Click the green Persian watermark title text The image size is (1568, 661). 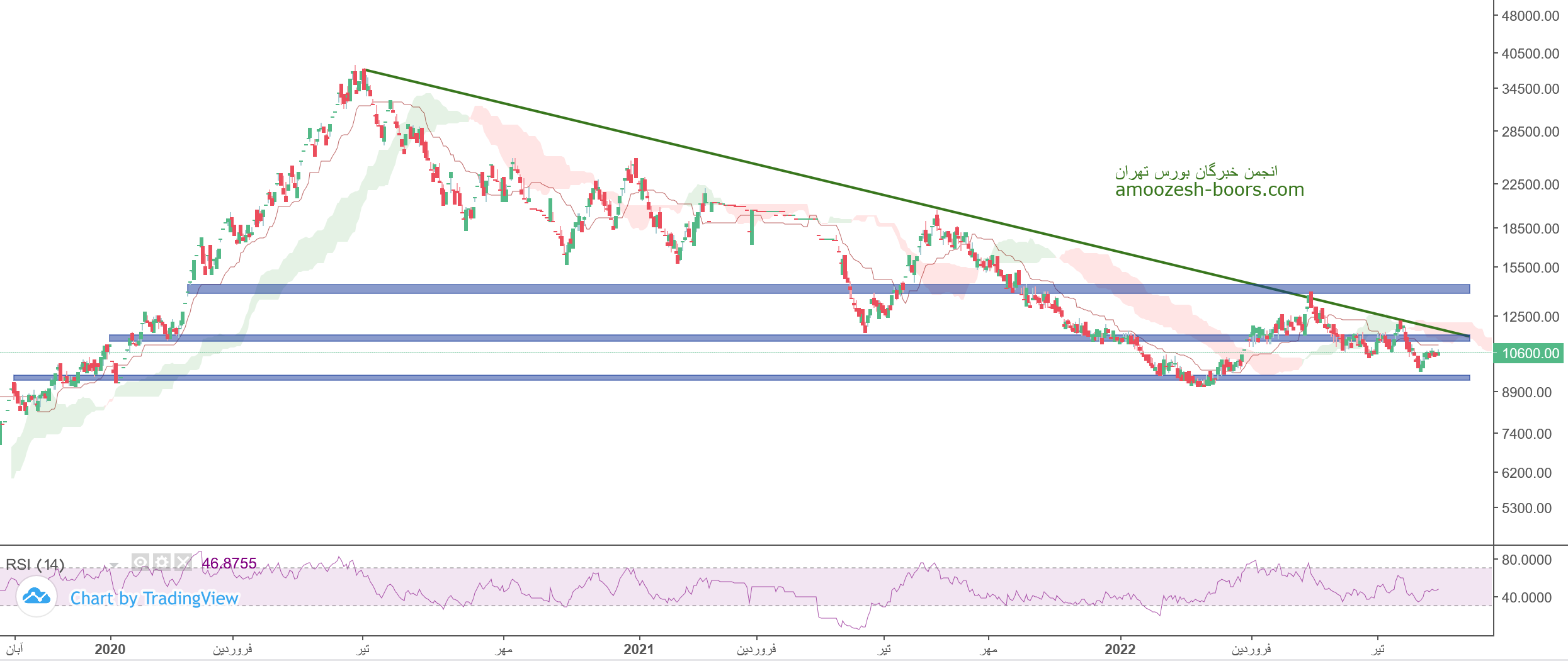[x=1196, y=171]
